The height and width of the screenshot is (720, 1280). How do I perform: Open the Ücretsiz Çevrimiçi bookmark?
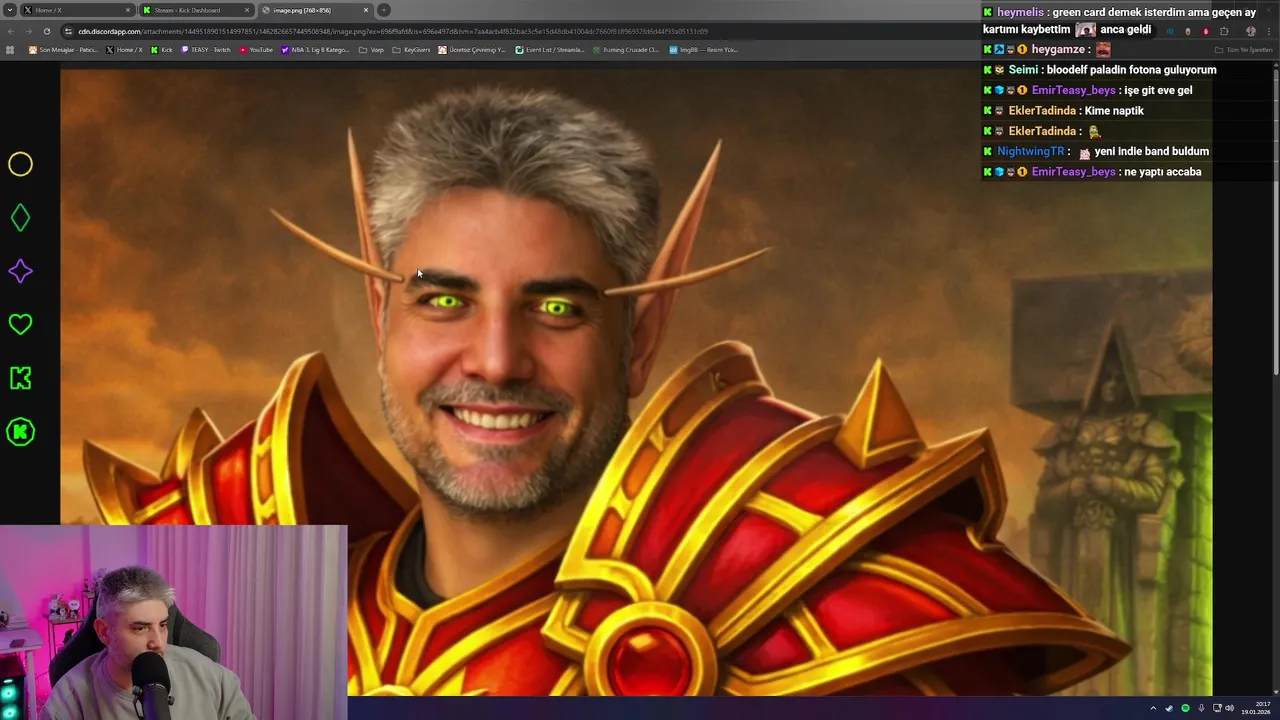tap(472, 49)
